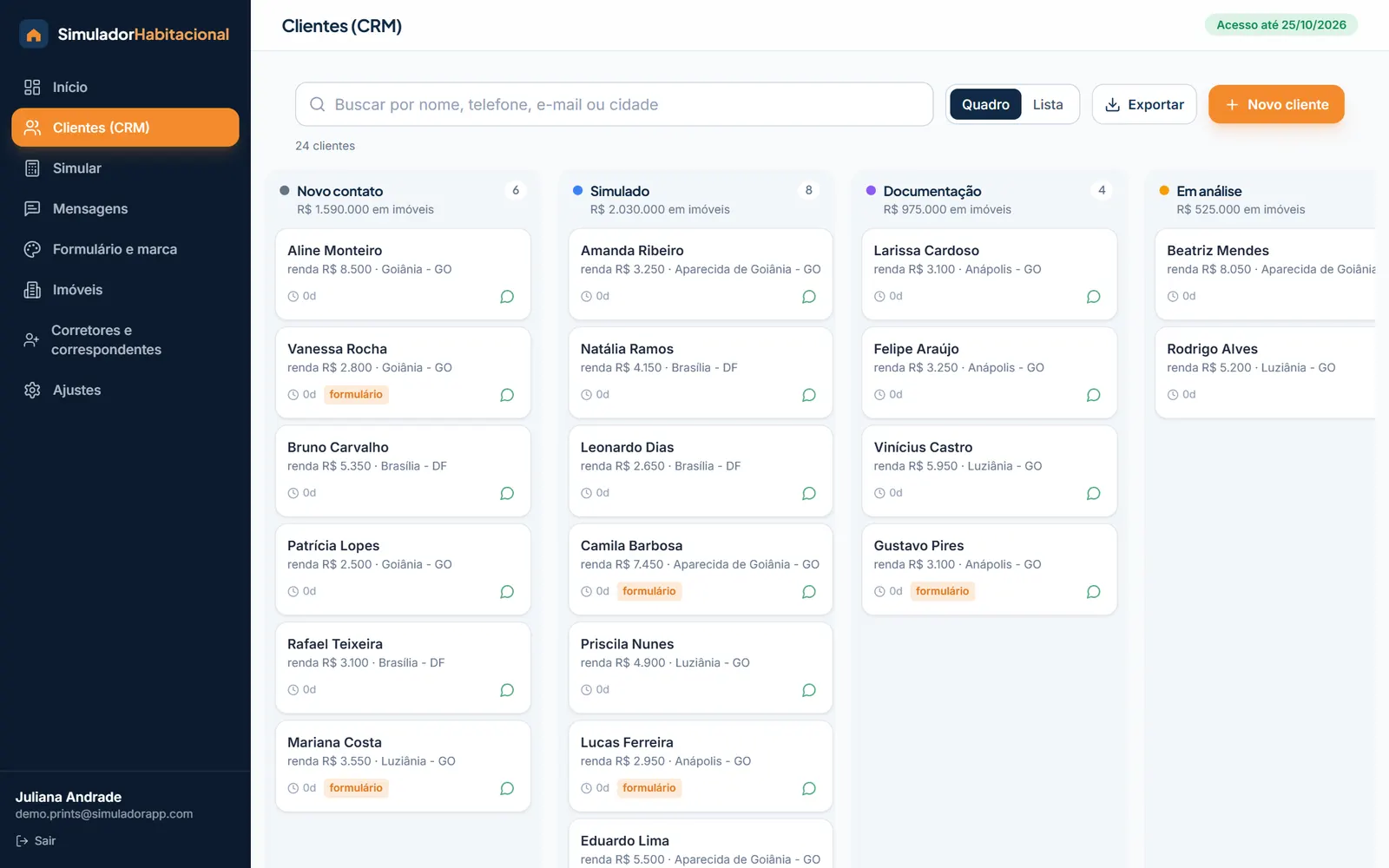Open the Priscila Nunes client card

point(700,667)
